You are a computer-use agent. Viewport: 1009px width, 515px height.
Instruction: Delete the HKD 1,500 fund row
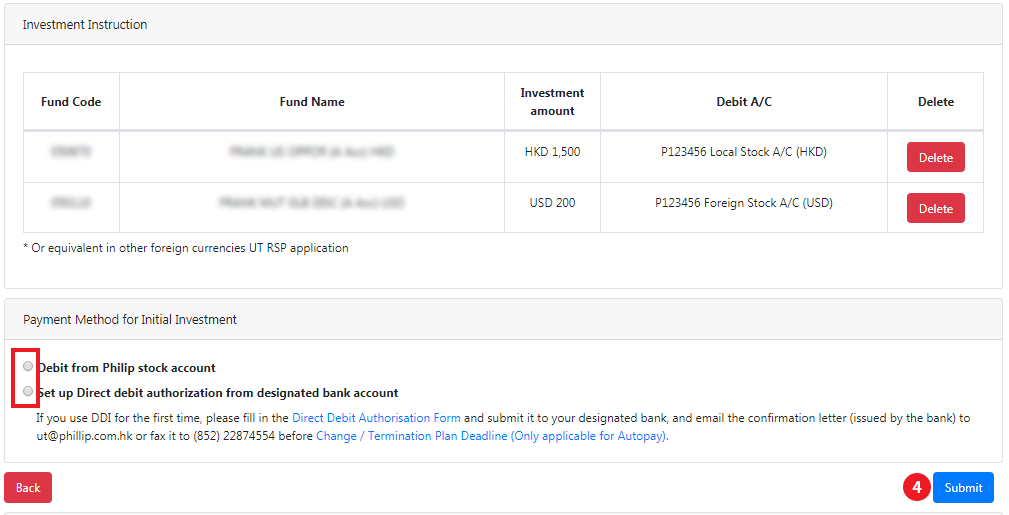point(935,158)
